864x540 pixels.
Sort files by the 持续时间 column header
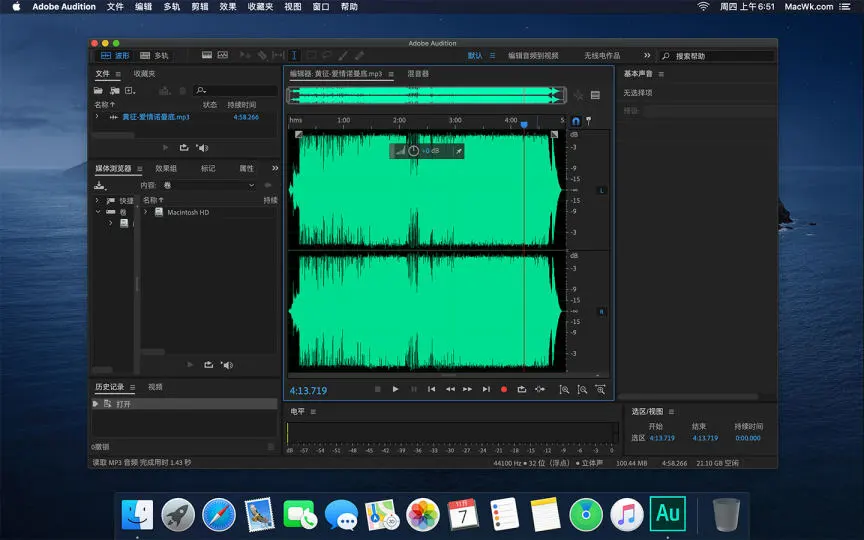pyautogui.click(x=241, y=104)
